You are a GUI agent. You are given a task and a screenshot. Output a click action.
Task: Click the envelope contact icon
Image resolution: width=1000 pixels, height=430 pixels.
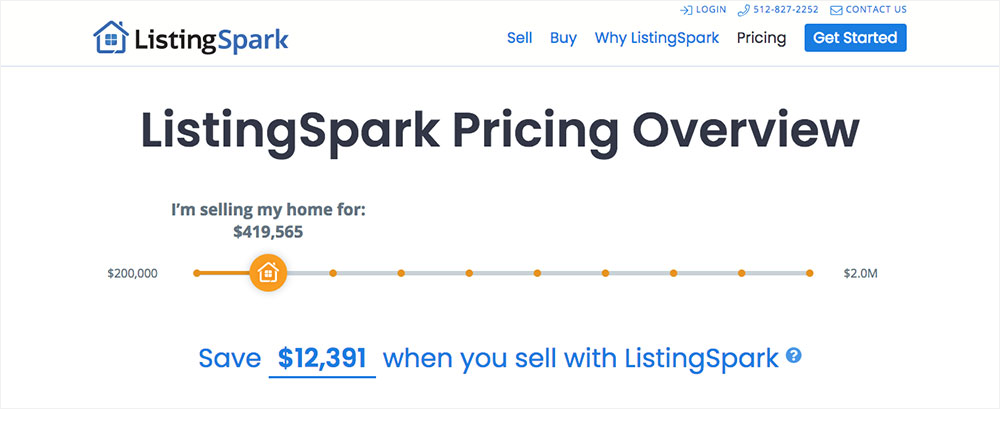pyautogui.click(x=836, y=10)
